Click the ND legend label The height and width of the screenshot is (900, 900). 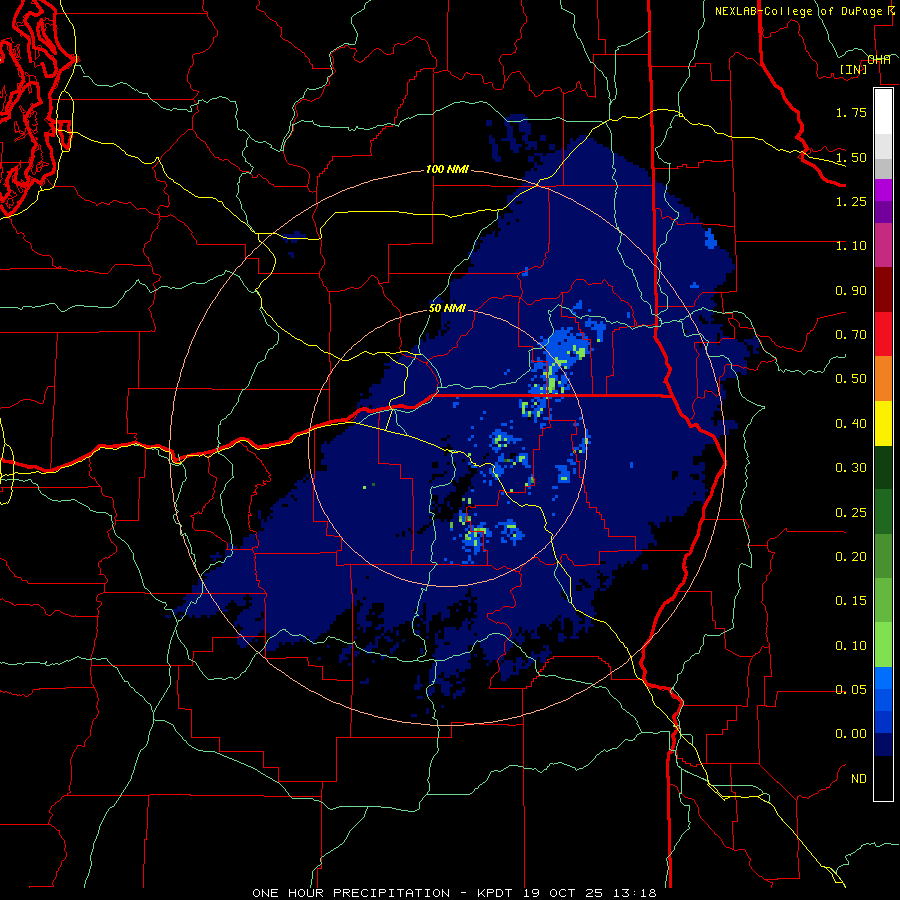click(x=859, y=779)
